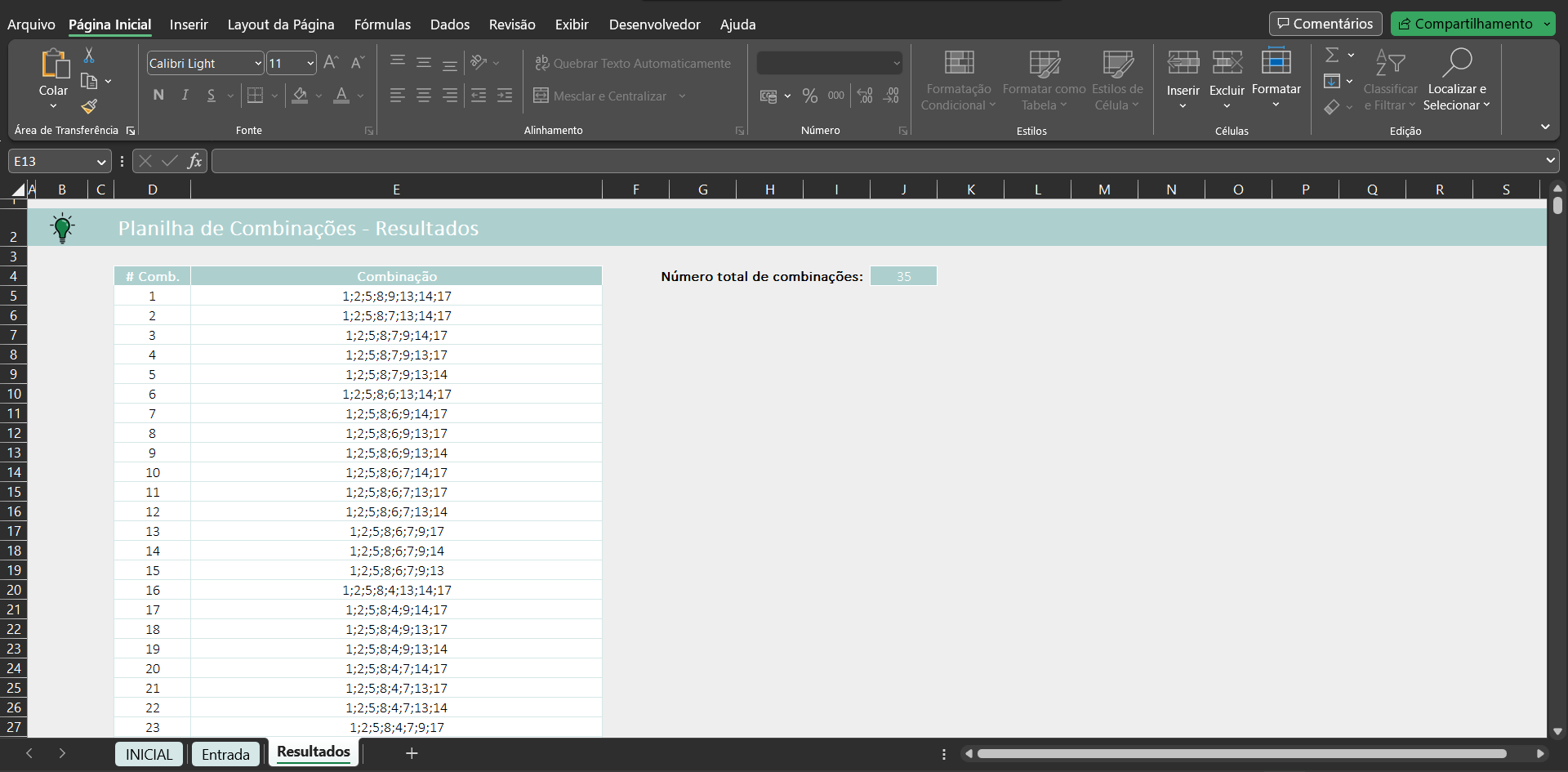Open the Mesclar e Centralizar dropdown arrow
Image resolution: width=1568 pixels, height=772 pixels.
(683, 96)
